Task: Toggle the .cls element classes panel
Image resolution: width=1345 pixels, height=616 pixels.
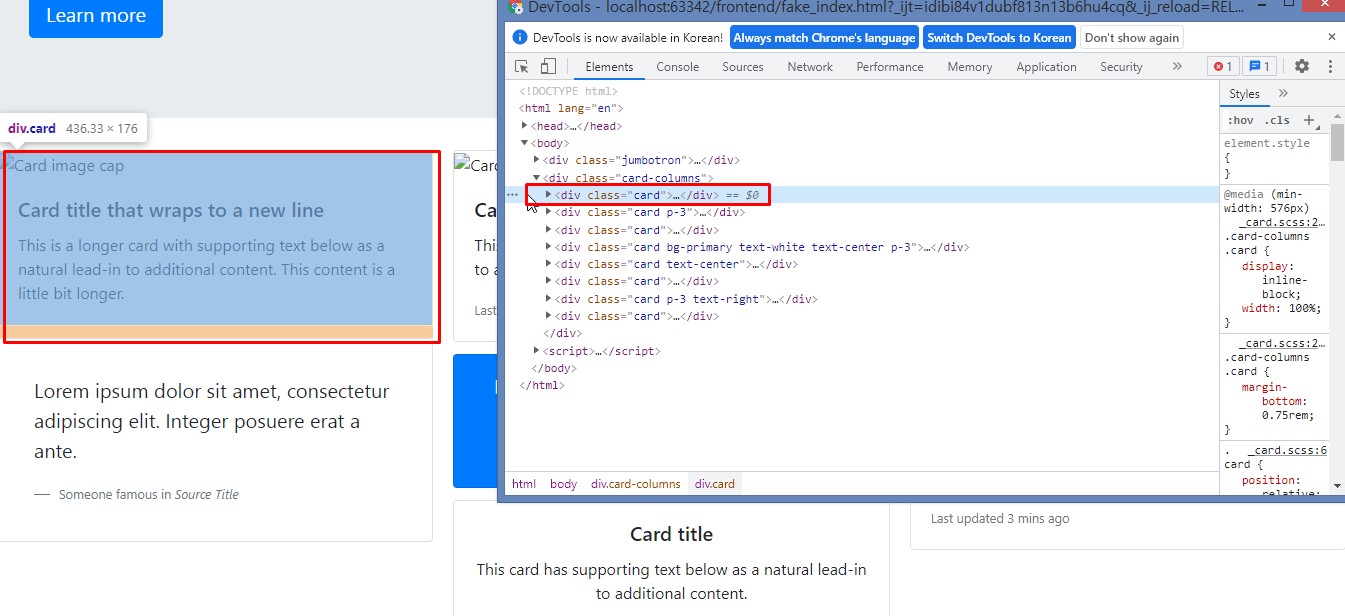Action: pyautogui.click(x=1277, y=120)
